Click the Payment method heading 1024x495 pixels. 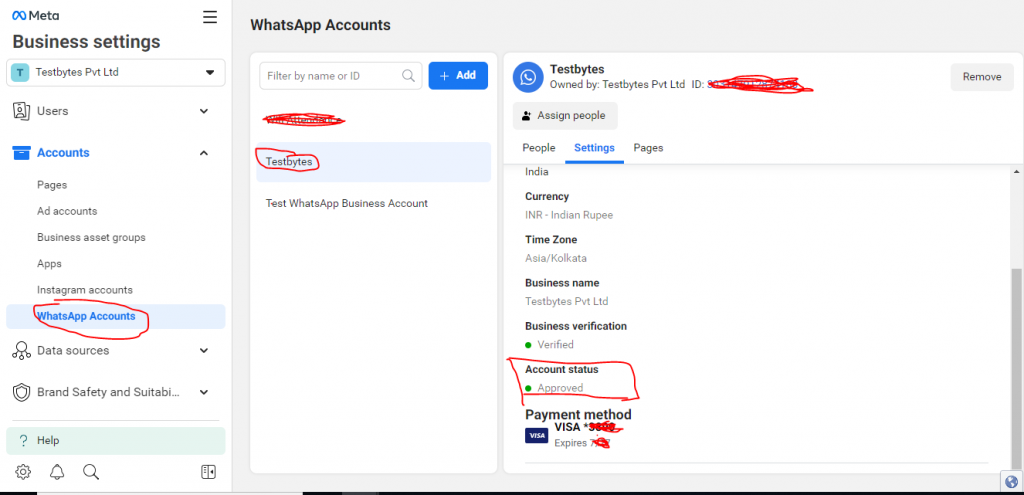pyautogui.click(x=579, y=415)
